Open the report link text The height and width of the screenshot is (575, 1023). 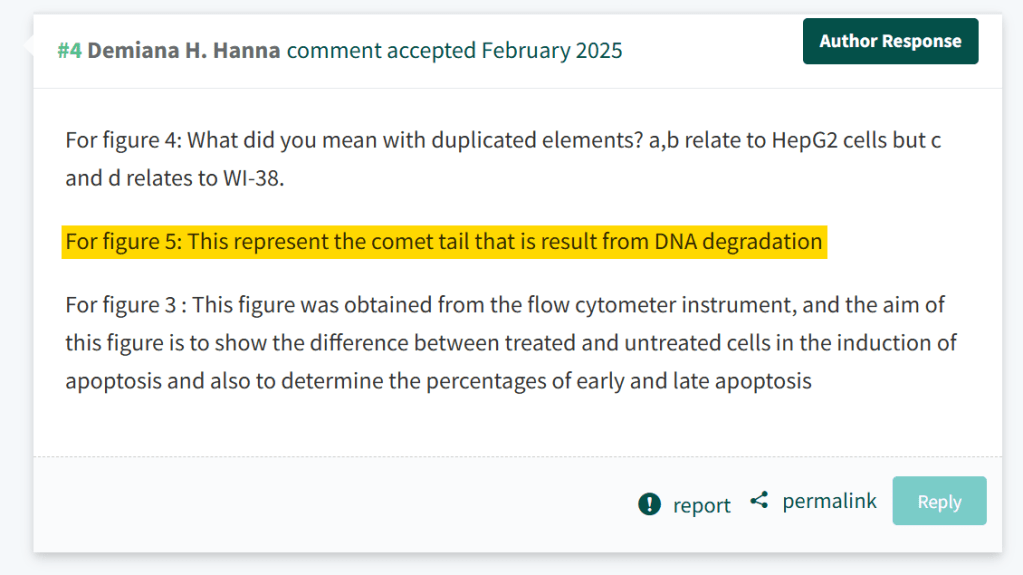[701, 505]
